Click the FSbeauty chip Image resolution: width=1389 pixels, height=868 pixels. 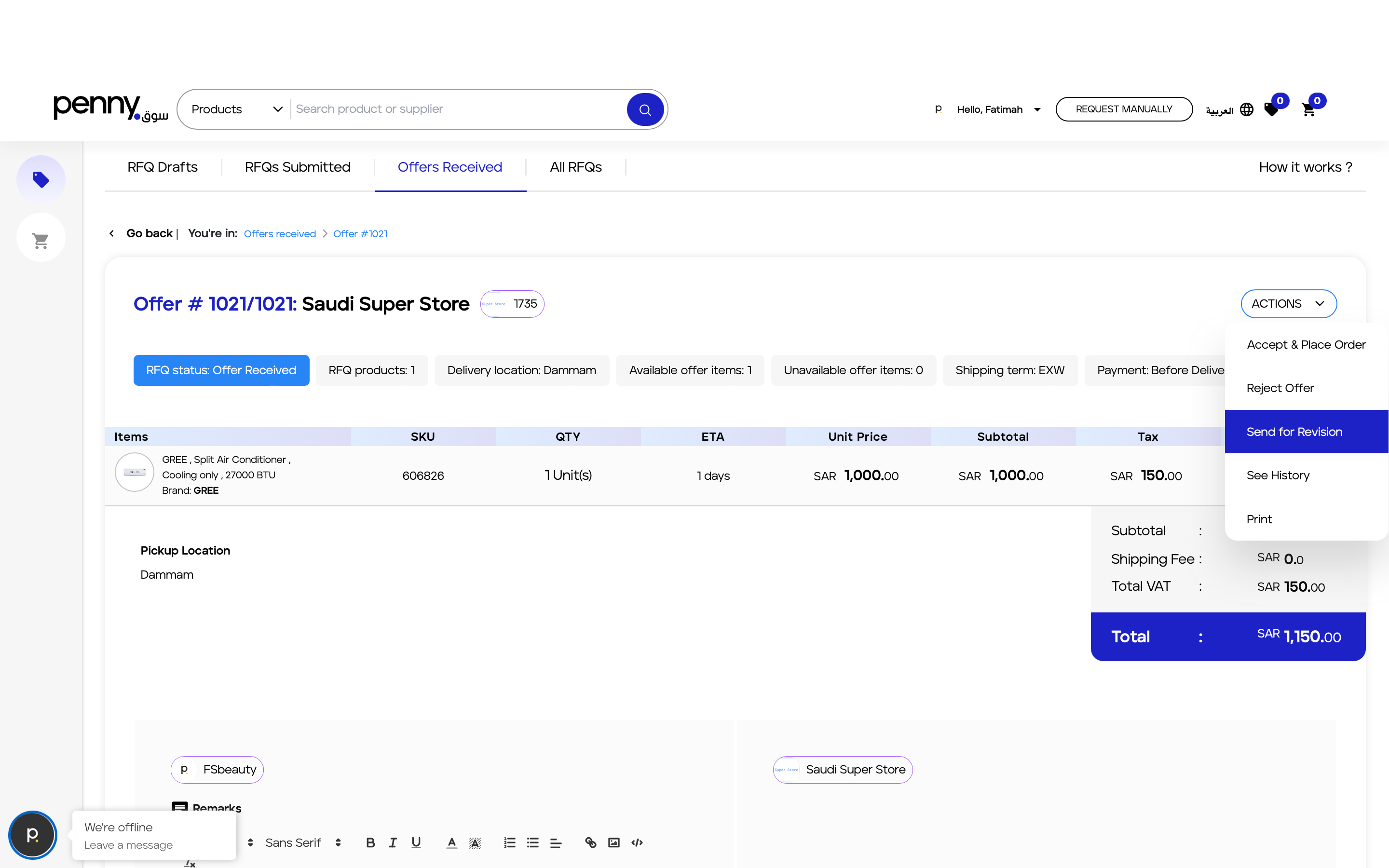[x=217, y=770]
